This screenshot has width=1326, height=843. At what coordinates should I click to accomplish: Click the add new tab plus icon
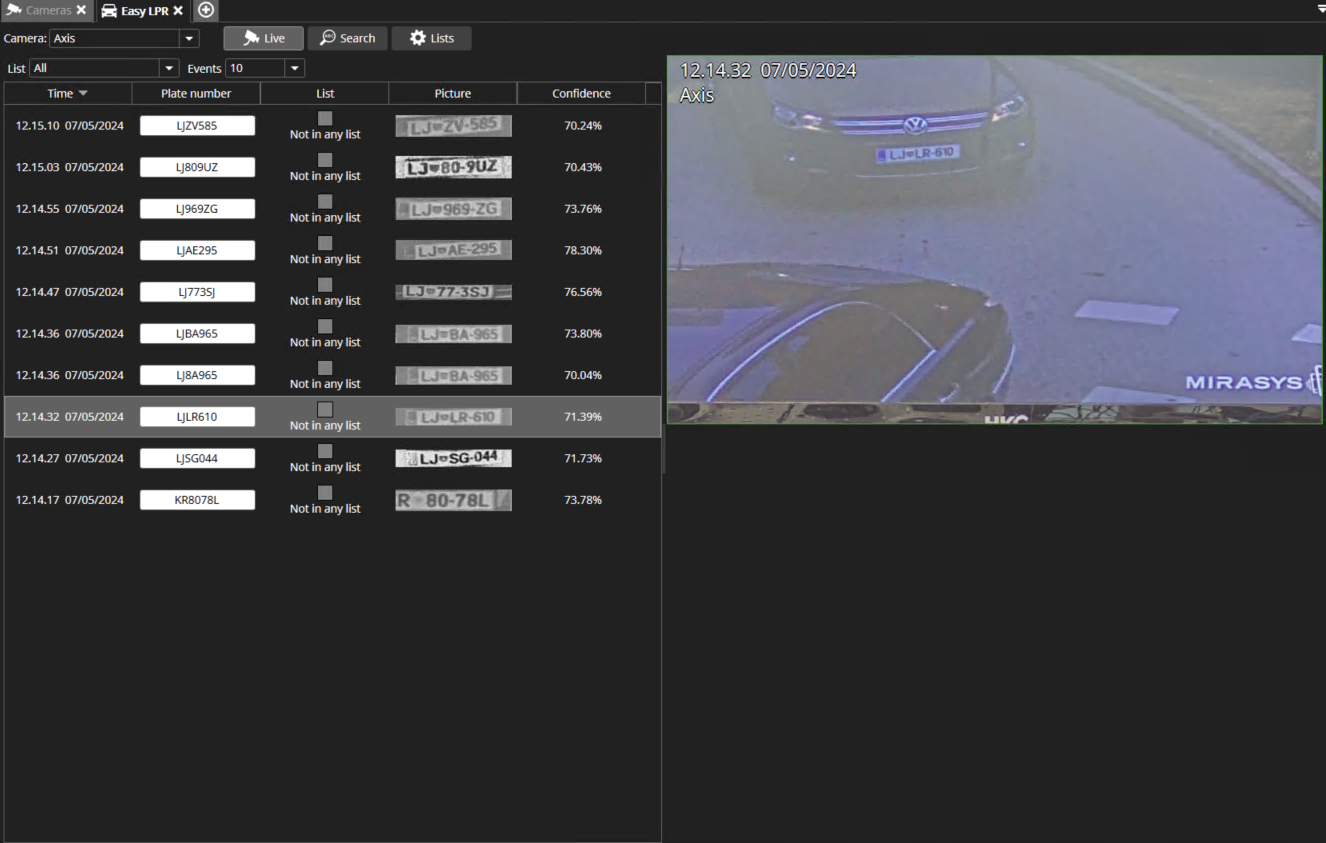(x=206, y=10)
